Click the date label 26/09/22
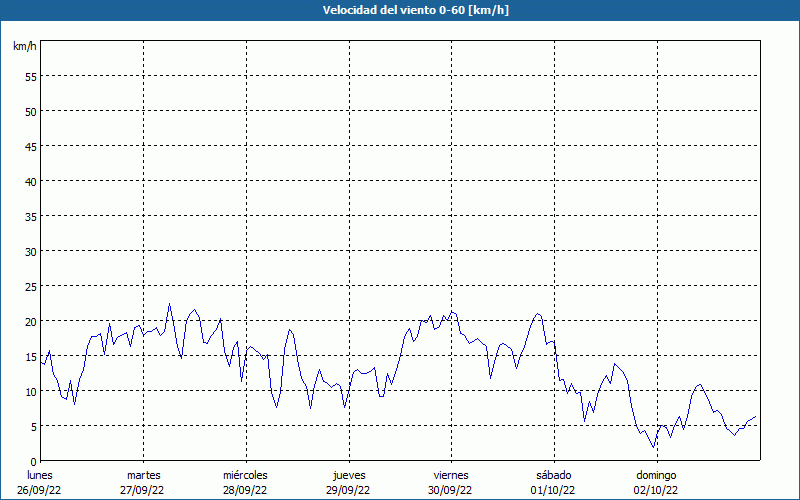This screenshot has width=800, height=500. [39, 490]
